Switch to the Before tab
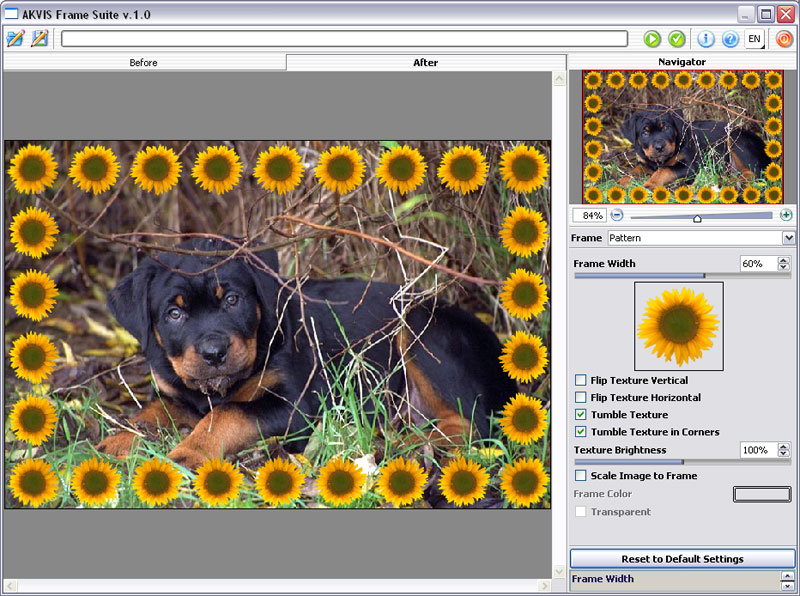The height and width of the screenshot is (596, 800). [144, 63]
